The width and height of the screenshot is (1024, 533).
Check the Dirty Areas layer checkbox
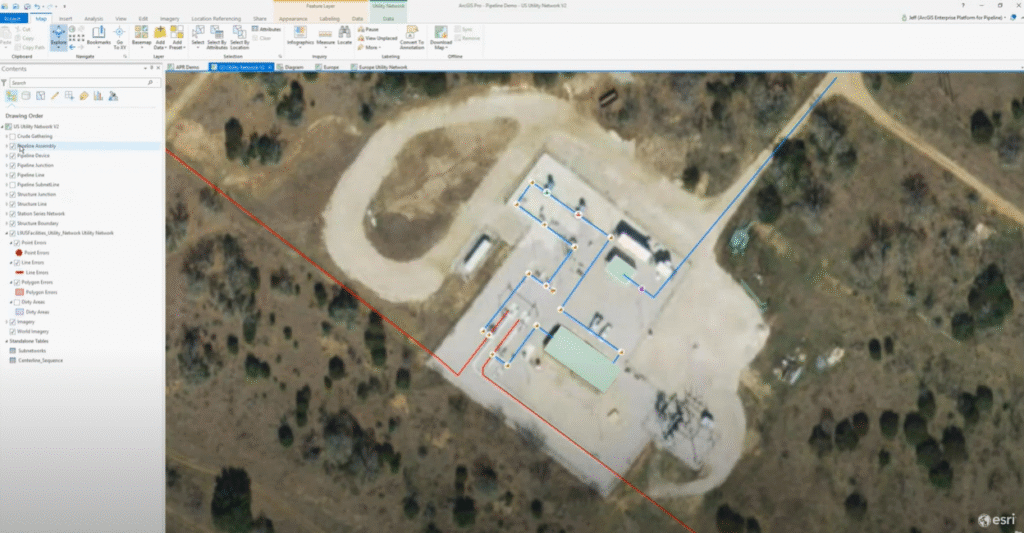[17, 302]
